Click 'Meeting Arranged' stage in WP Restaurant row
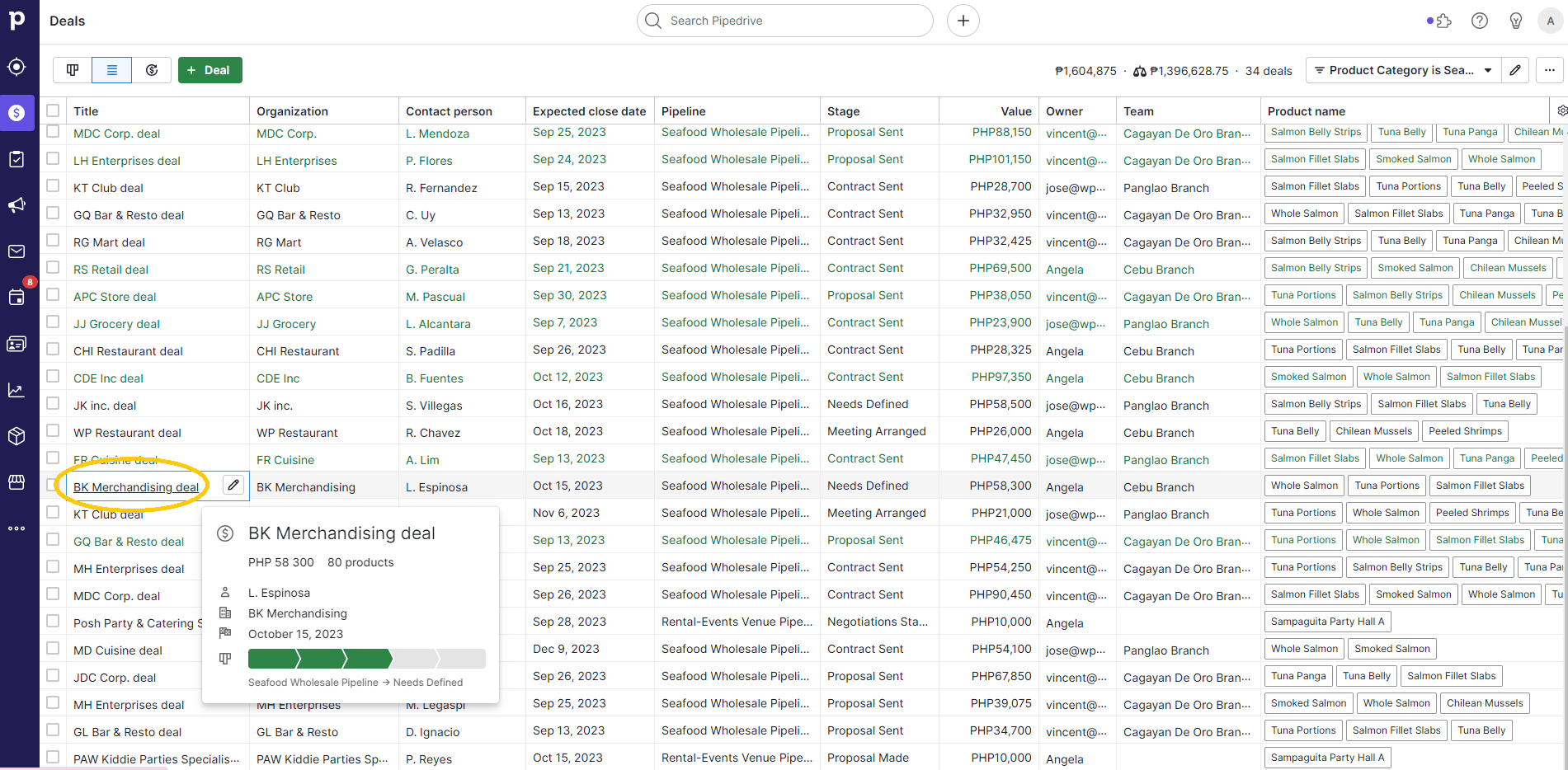1568x770 pixels. [877, 431]
